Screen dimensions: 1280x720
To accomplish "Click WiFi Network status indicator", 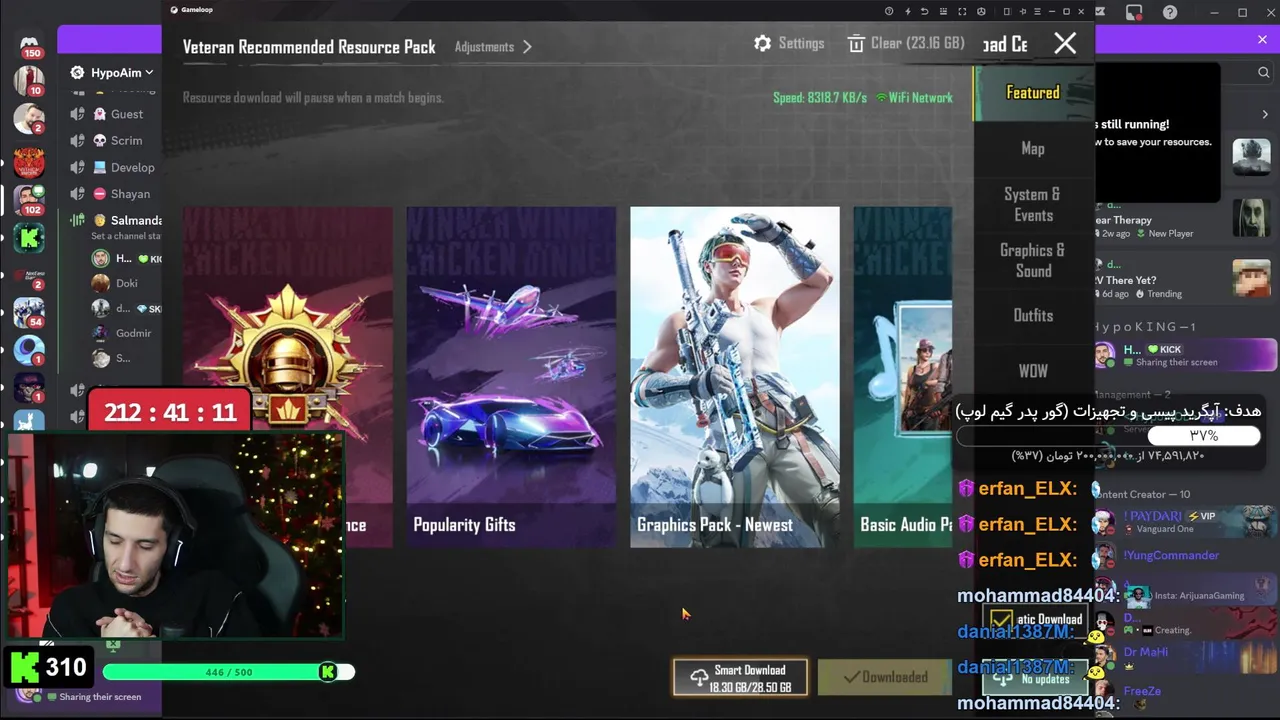I will (x=914, y=98).
